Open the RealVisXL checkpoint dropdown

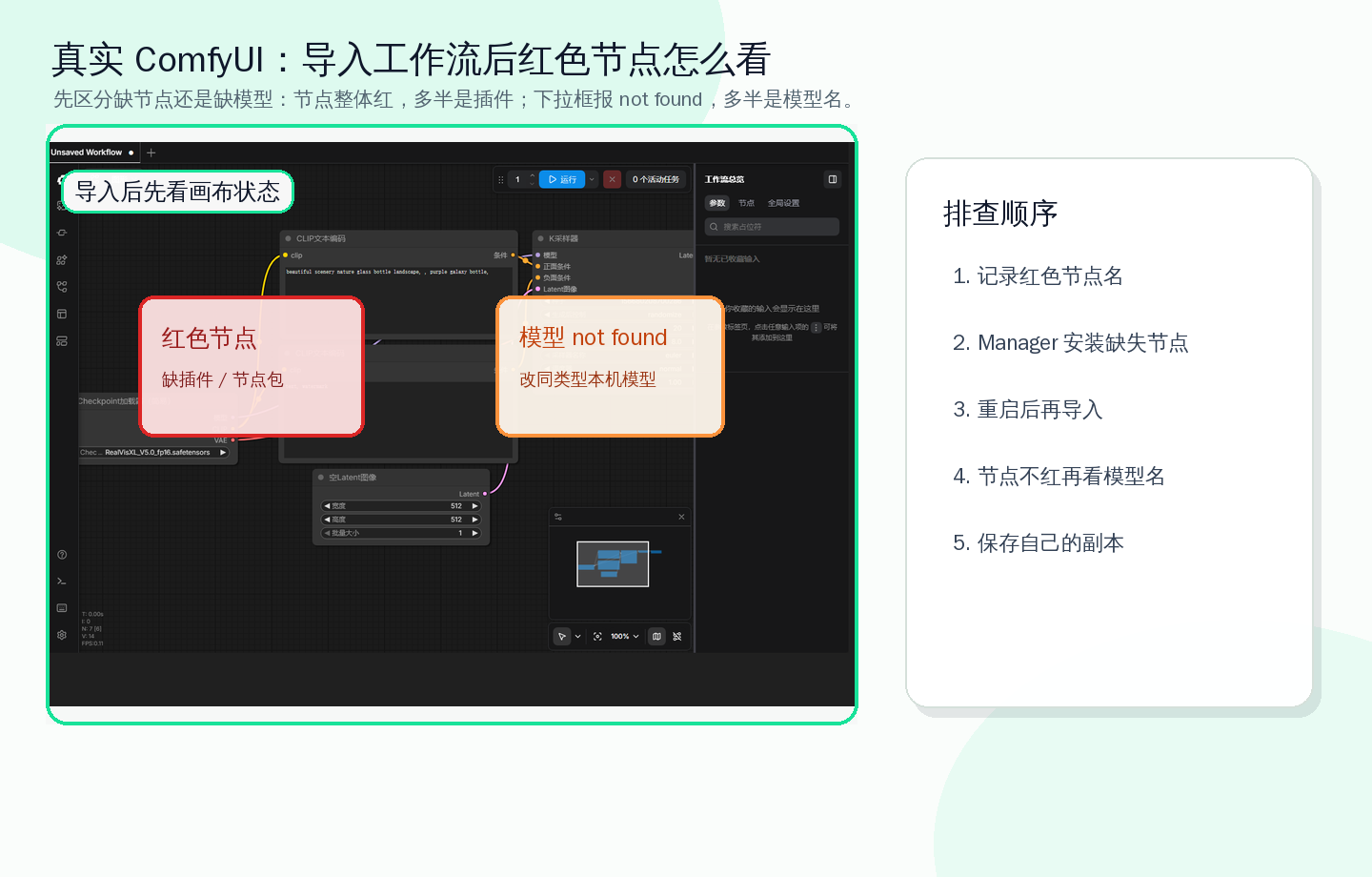point(153,453)
